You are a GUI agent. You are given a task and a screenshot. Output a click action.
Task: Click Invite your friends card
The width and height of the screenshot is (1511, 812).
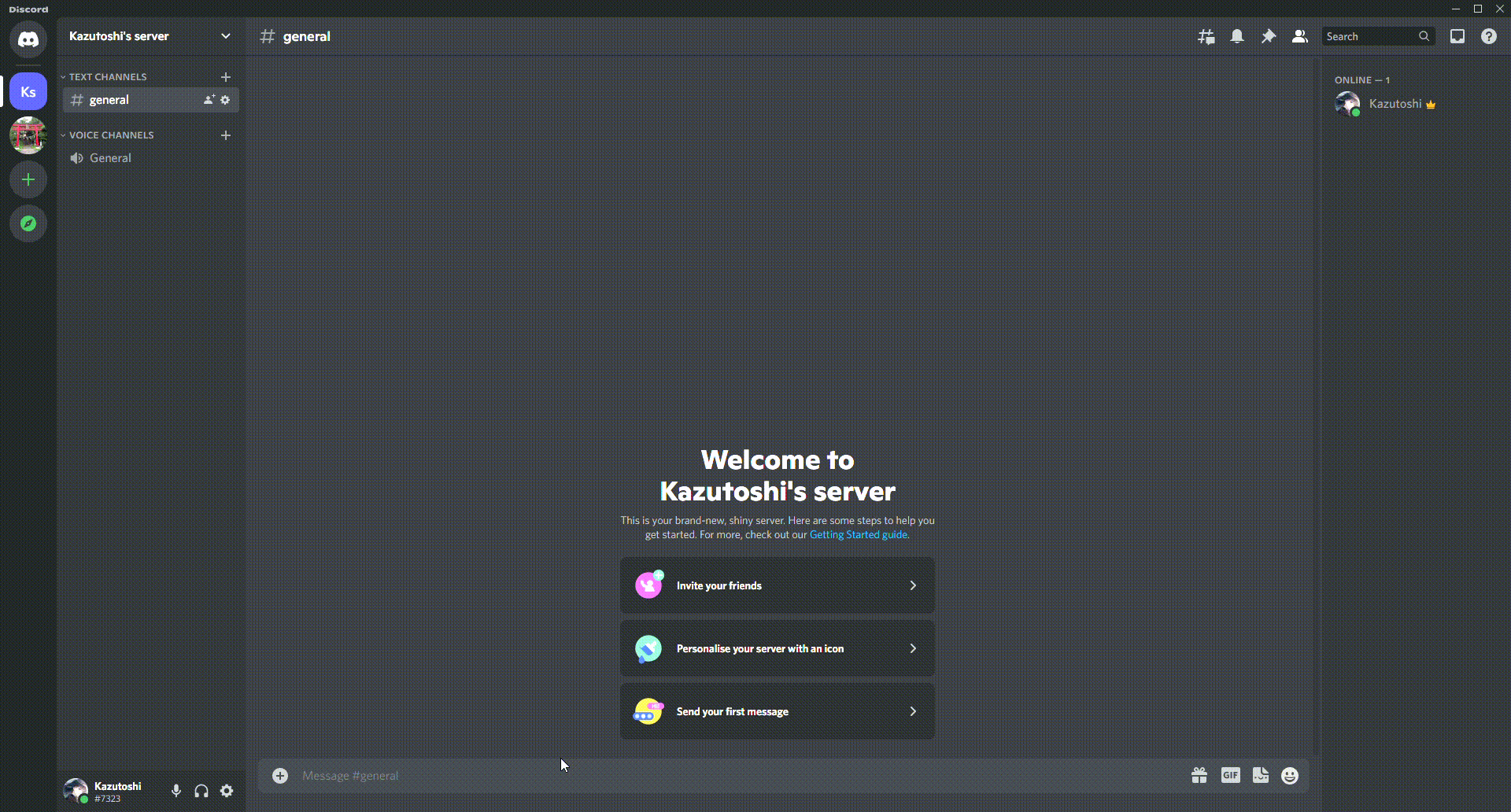tap(778, 585)
